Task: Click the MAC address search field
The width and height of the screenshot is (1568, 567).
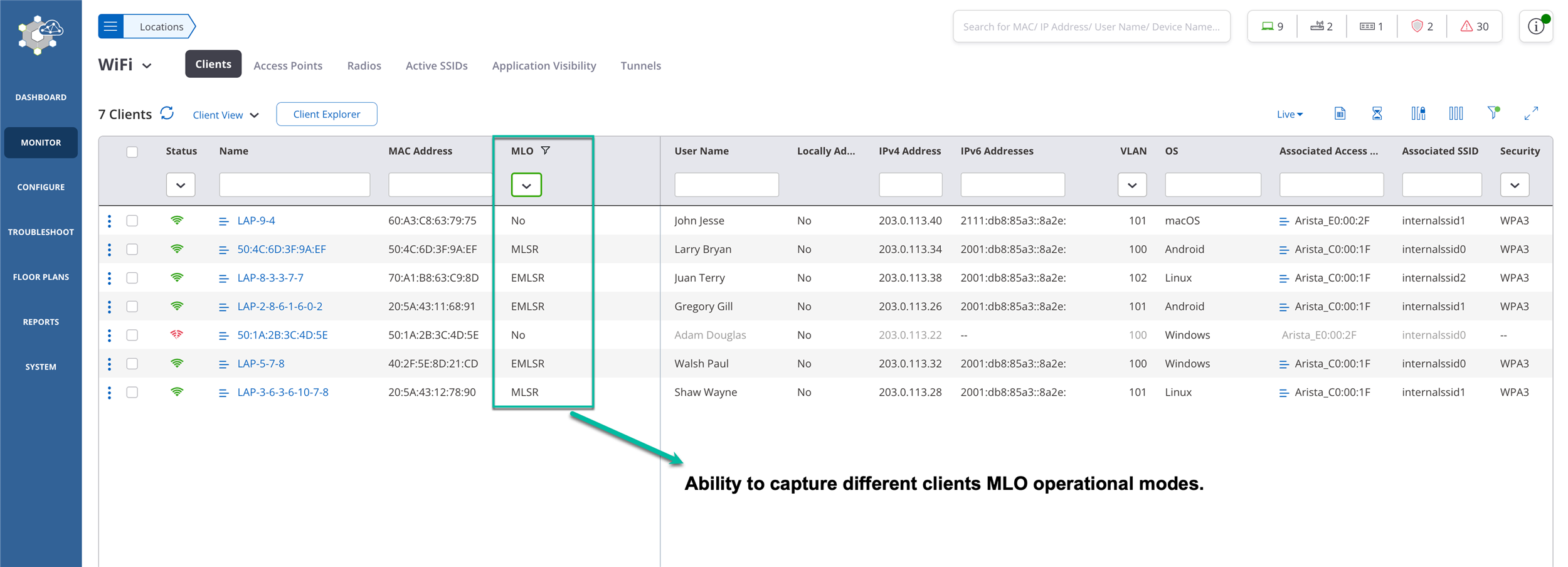Action: tap(439, 184)
